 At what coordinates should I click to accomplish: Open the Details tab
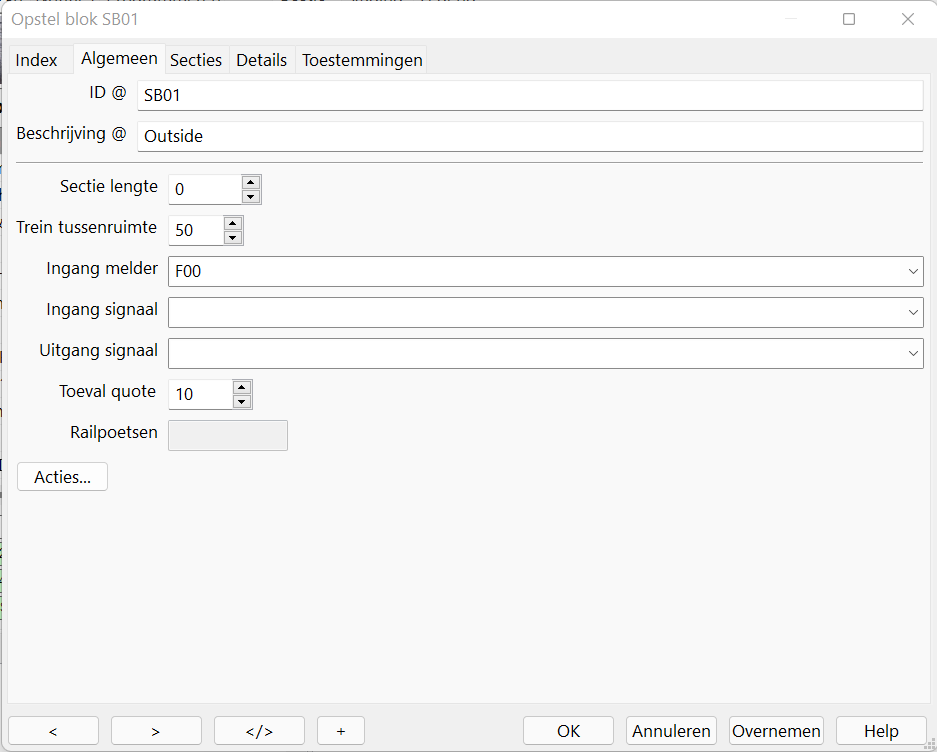pyautogui.click(x=261, y=60)
